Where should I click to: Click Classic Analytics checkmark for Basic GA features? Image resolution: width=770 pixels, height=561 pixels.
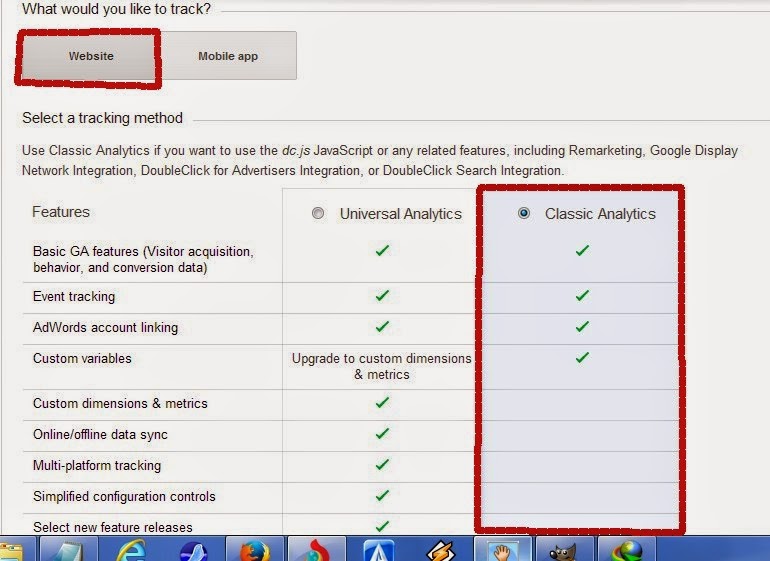(x=582, y=251)
